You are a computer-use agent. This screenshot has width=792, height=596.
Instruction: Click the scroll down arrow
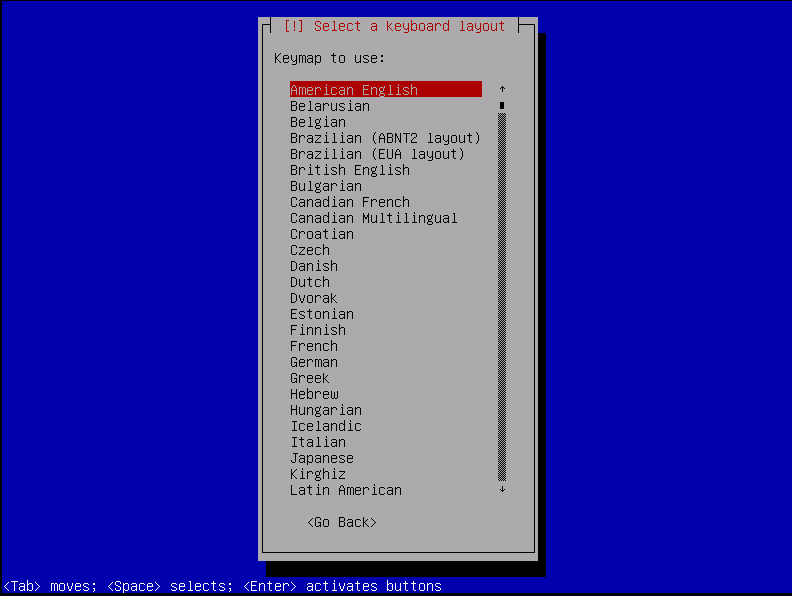502,490
